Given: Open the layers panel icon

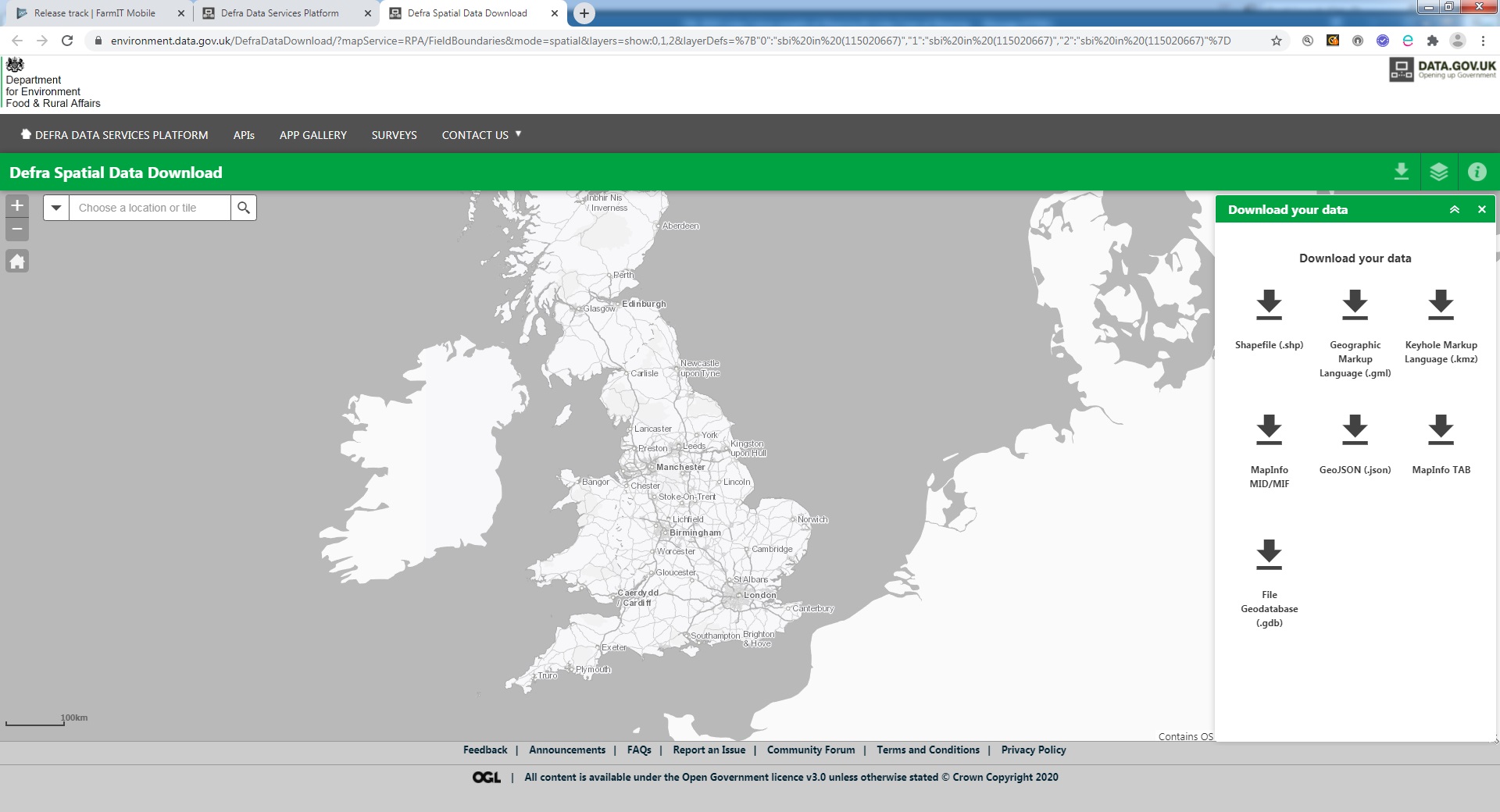Looking at the screenshot, I should pos(1439,172).
